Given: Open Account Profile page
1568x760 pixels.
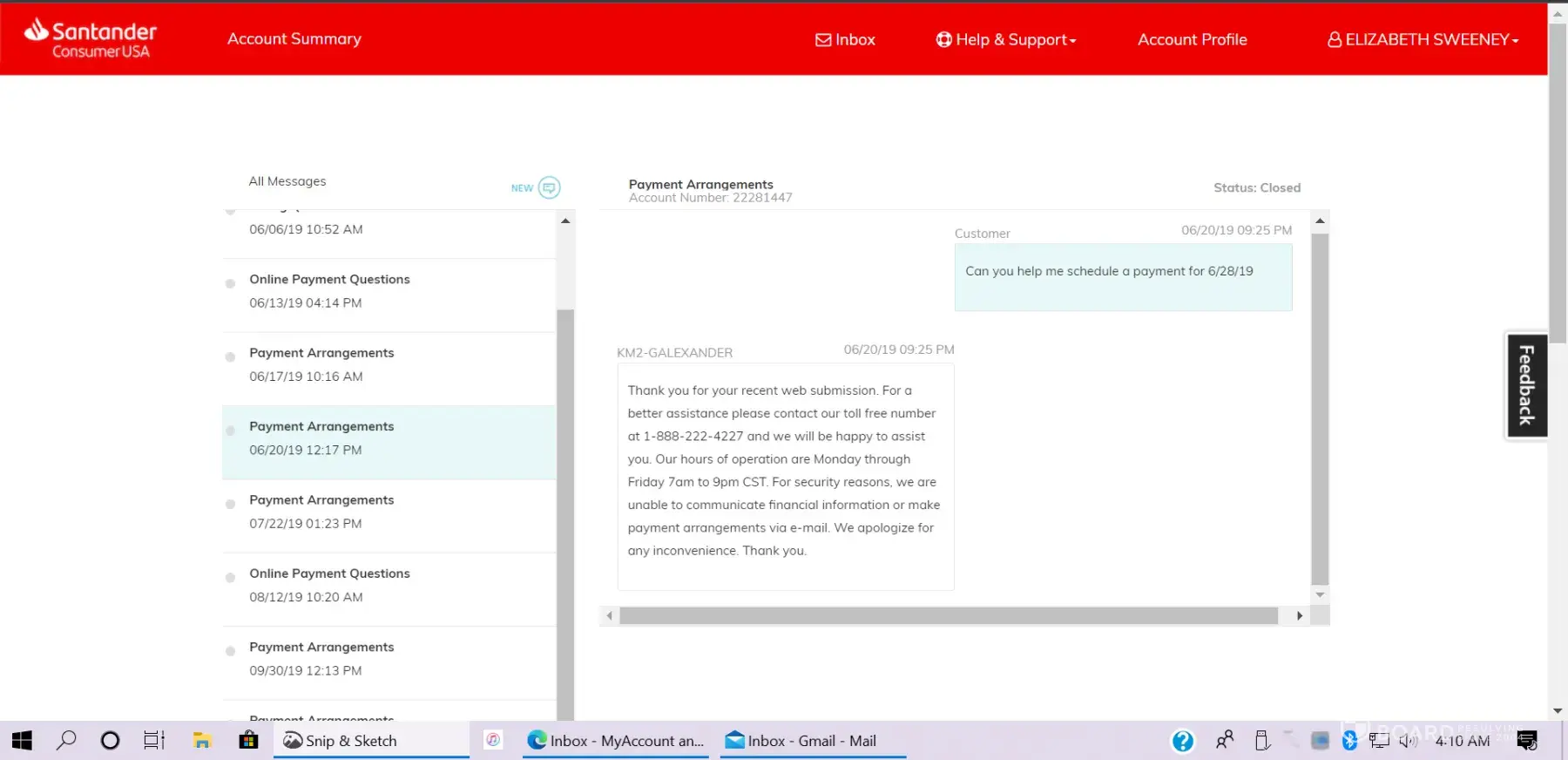Looking at the screenshot, I should [x=1192, y=39].
